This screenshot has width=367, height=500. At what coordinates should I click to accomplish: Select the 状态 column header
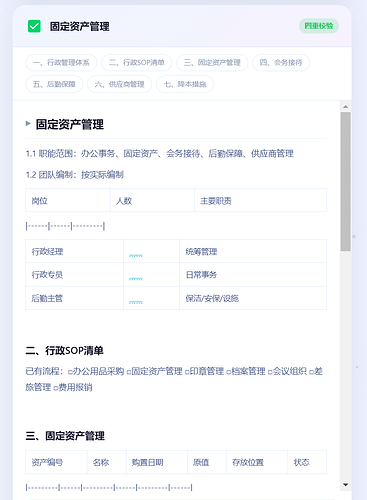tap(307, 462)
